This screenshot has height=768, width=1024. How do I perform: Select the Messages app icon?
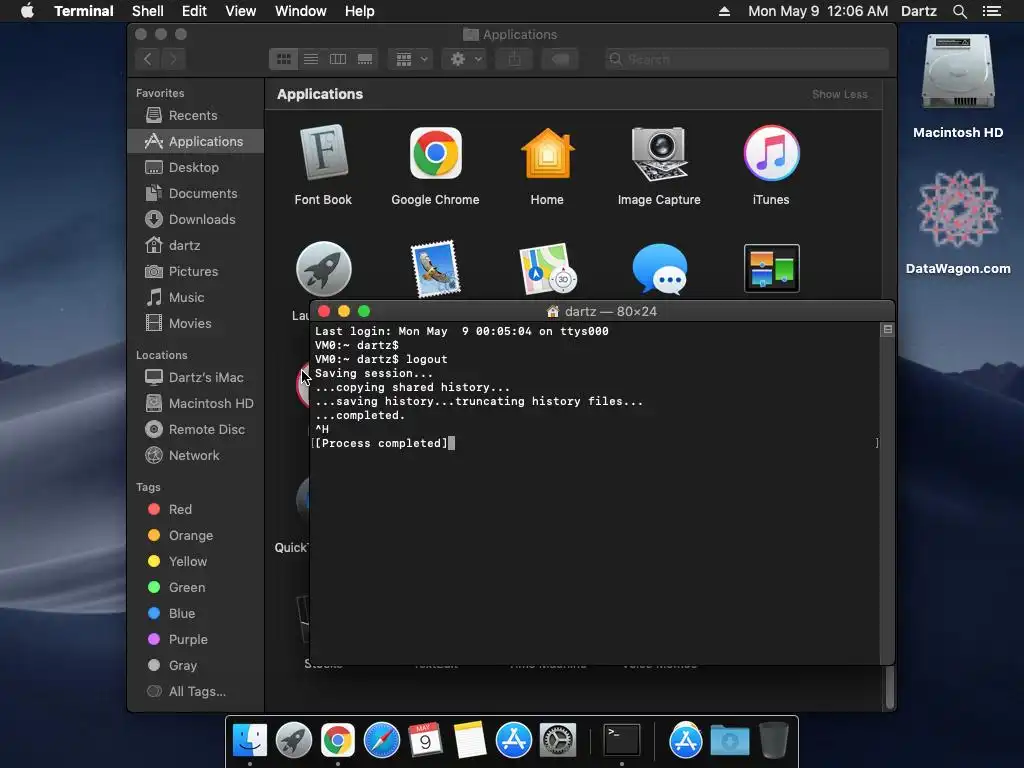pos(660,269)
